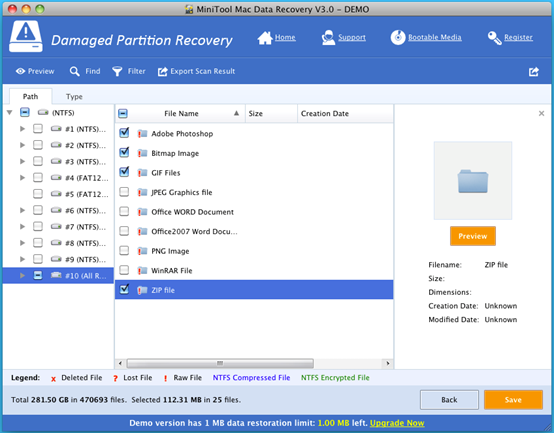Click the Support agent icon
The height and width of the screenshot is (433, 554).
pos(328,37)
